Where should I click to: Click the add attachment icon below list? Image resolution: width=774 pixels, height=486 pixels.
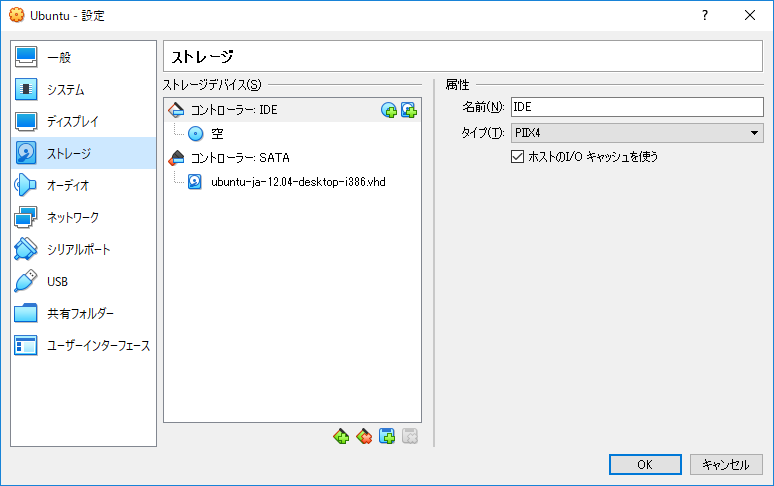coord(387,436)
